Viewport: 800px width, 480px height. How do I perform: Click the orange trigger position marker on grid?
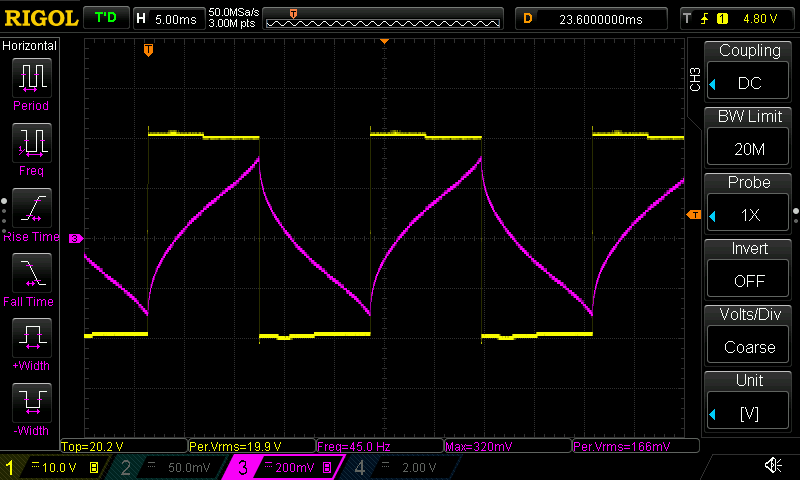pos(148,50)
